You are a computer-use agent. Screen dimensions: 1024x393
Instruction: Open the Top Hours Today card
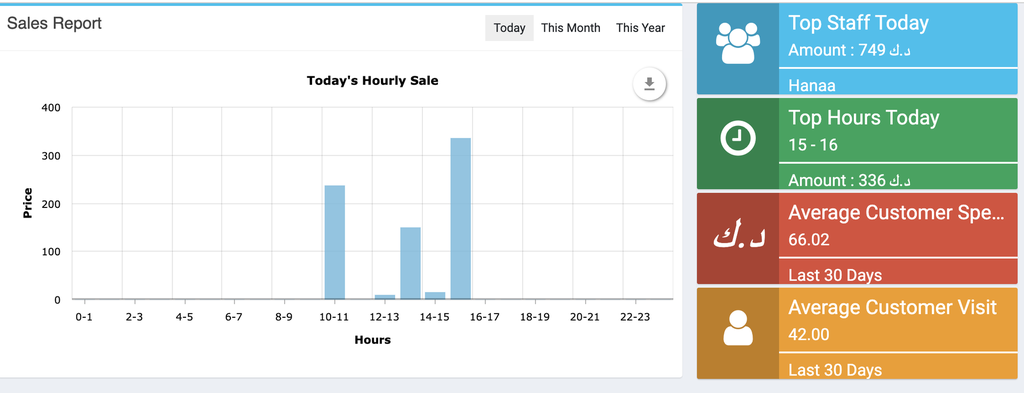(857, 144)
